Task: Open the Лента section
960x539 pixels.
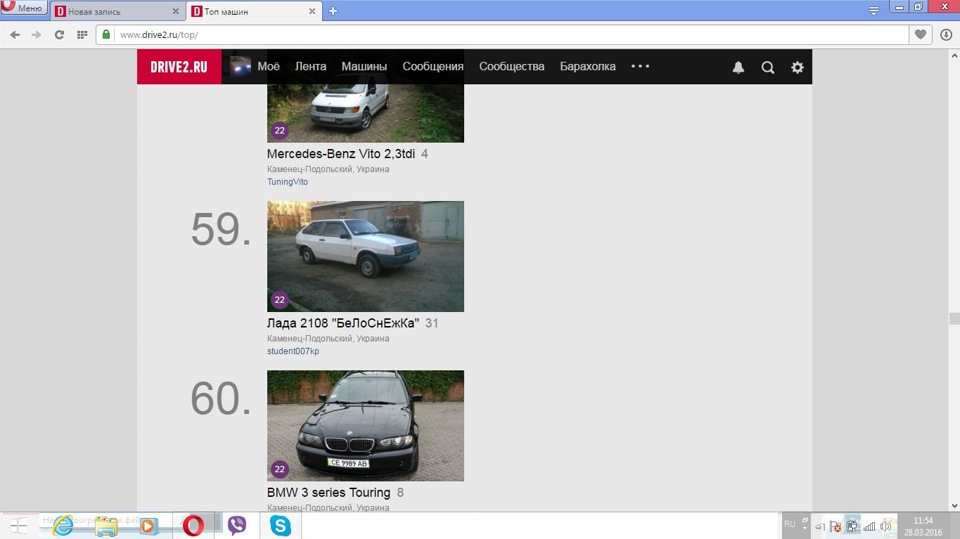Action: tap(310, 66)
